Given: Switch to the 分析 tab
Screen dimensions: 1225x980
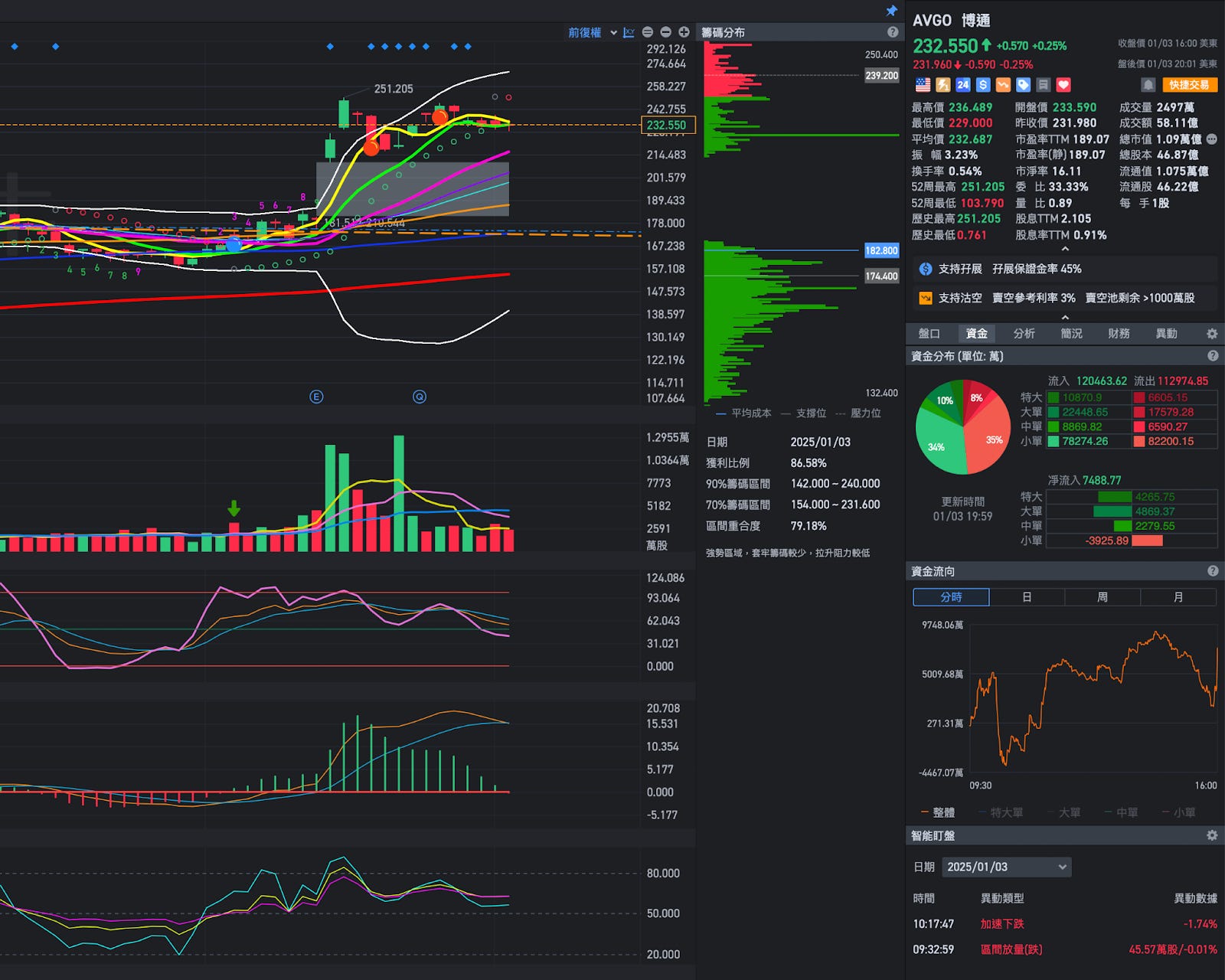Looking at the screenshot, I should (1024, 334).
